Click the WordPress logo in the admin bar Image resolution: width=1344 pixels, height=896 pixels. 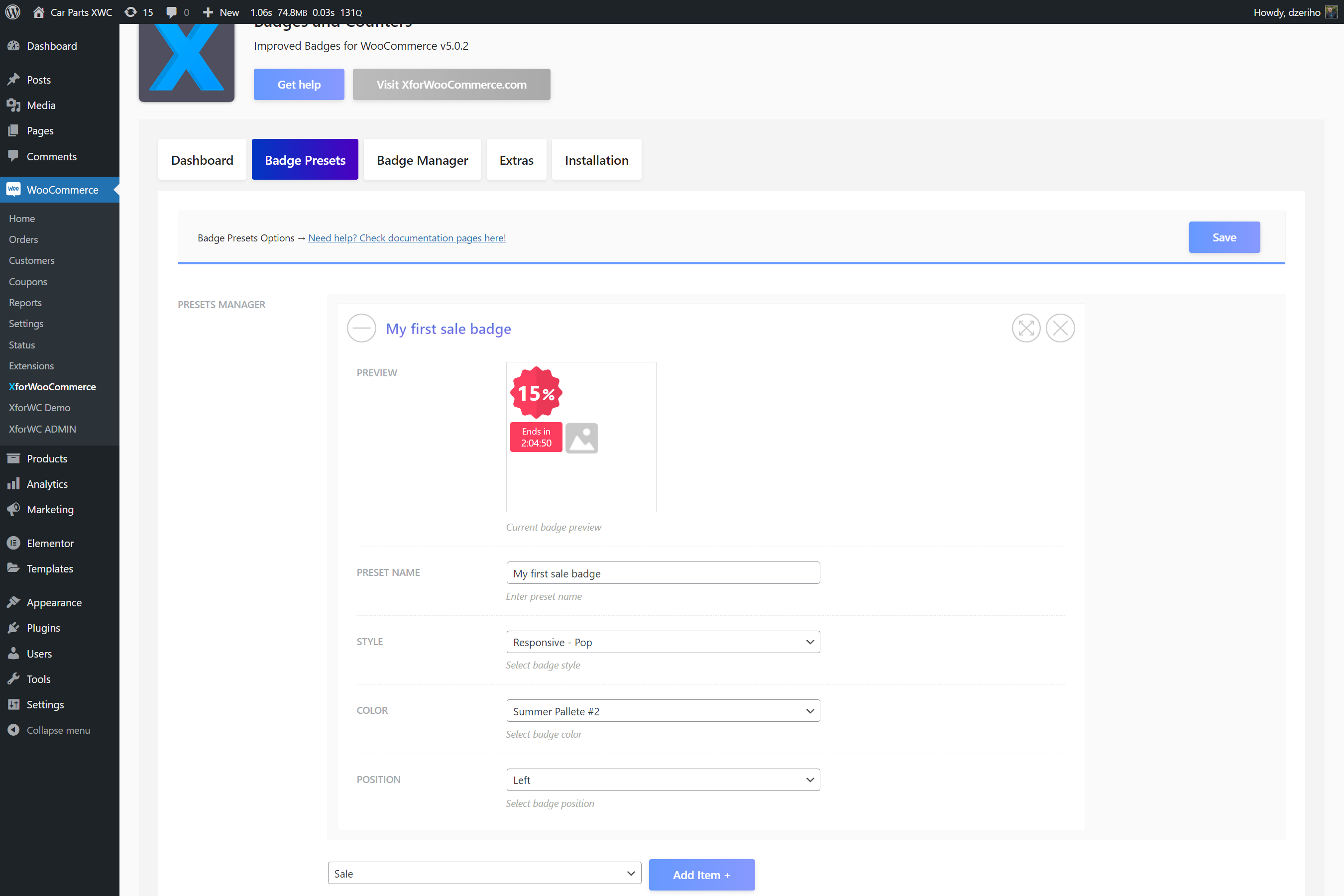[x=12, y=12]
